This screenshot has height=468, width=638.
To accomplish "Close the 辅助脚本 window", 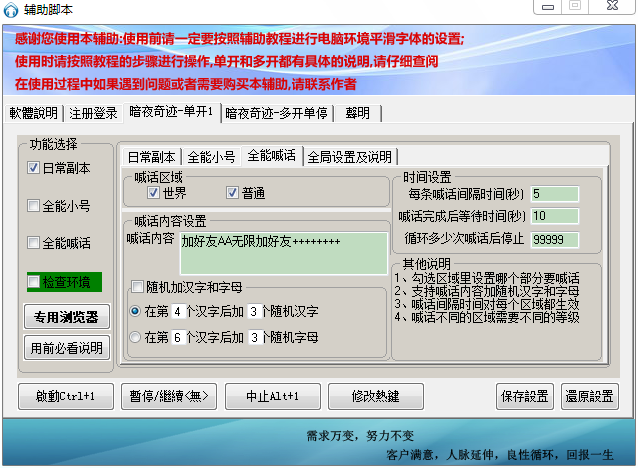I will (608, 7).
